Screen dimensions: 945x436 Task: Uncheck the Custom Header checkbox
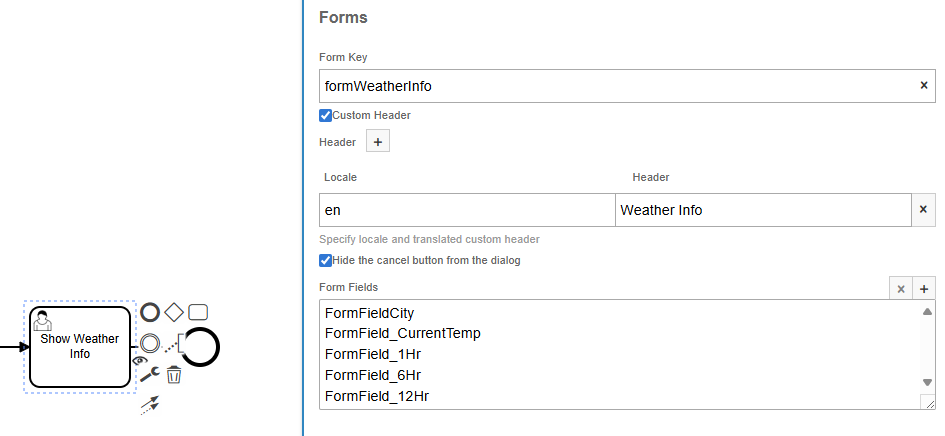tap(325, 115)
